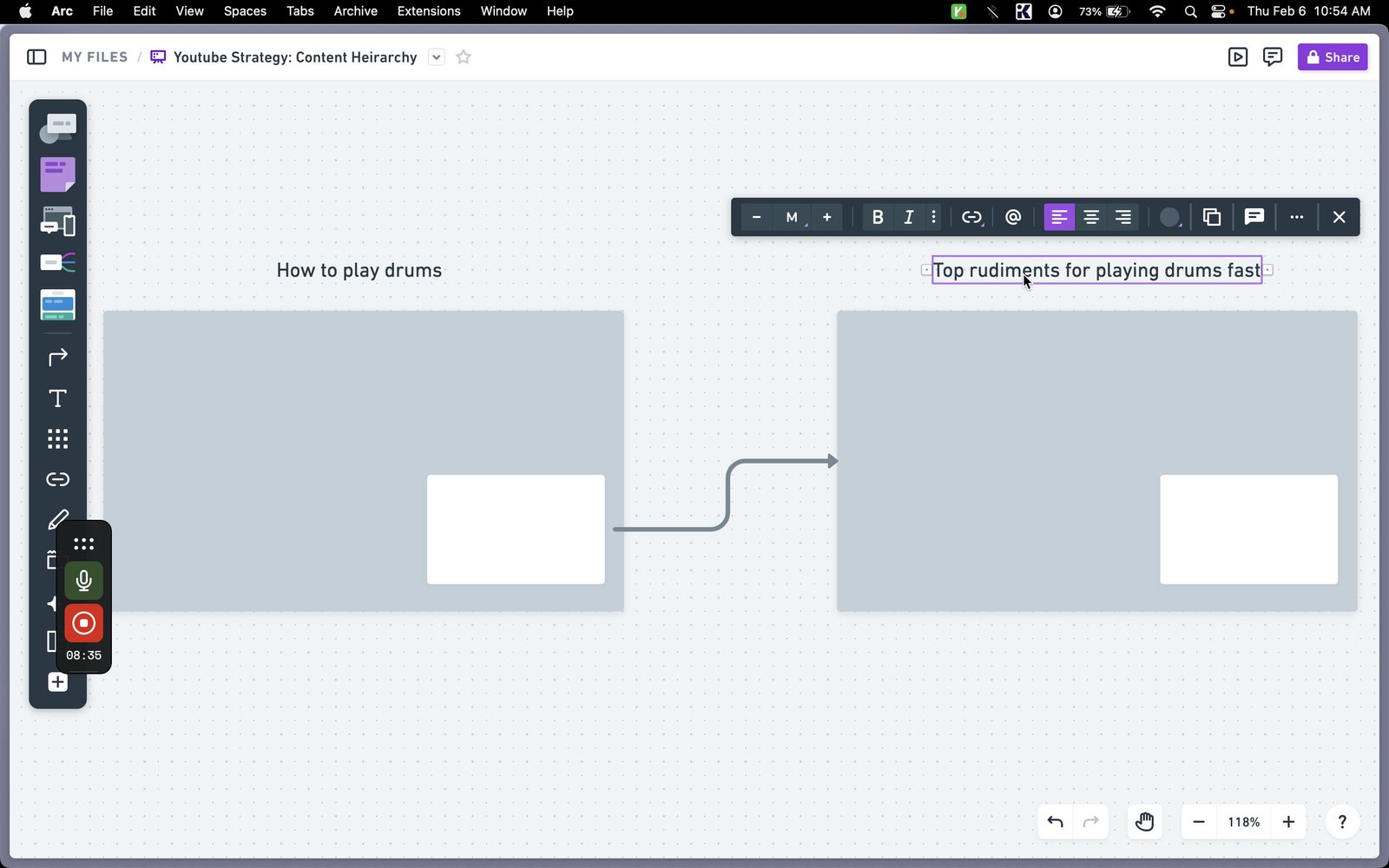Image resolution: width=1389 pixels, height=868 pixels.
Task: Close the text formatting toolbar
Action: click(x=1340, y=217)
